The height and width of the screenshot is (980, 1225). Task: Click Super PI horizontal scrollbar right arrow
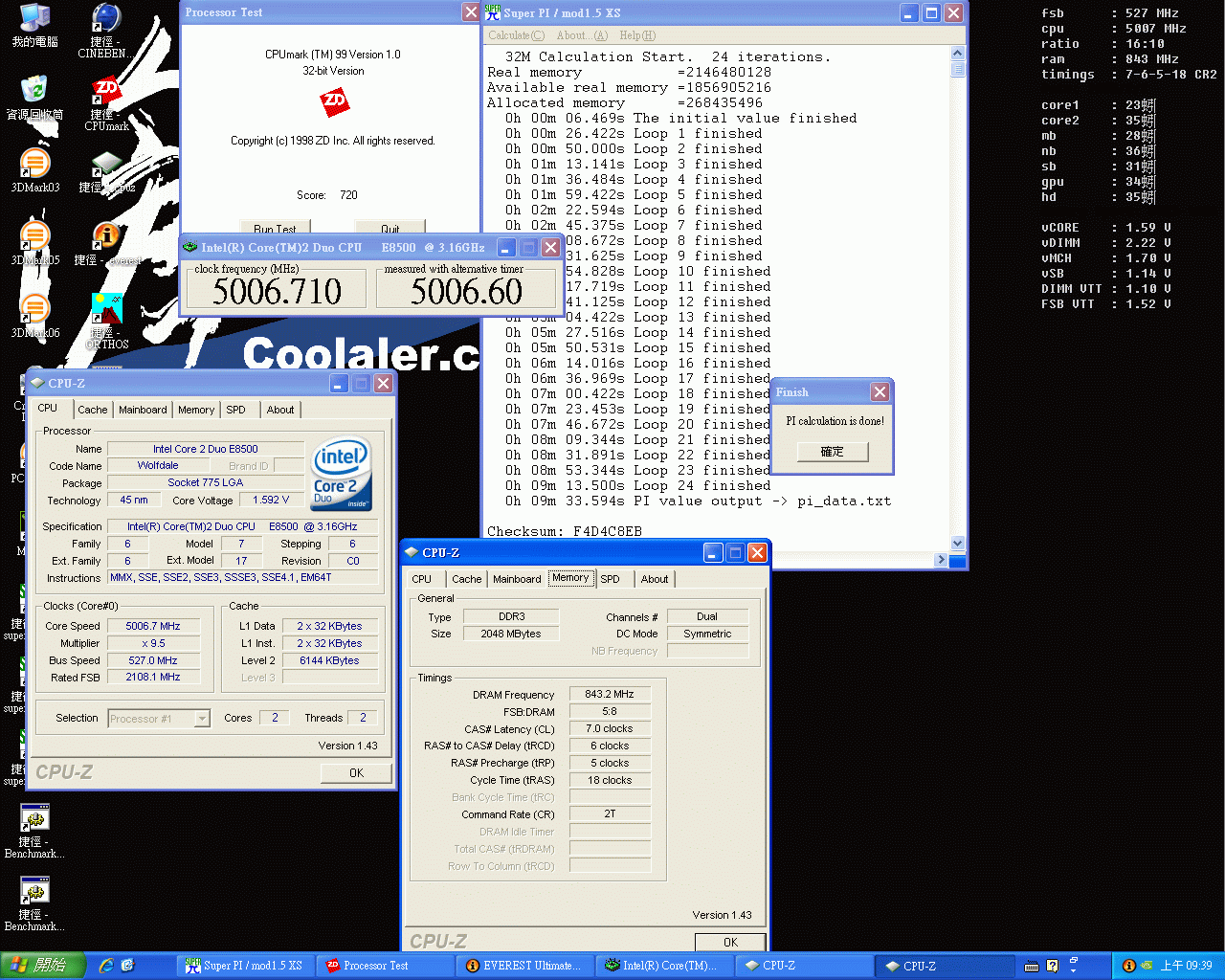pos(941,560)
